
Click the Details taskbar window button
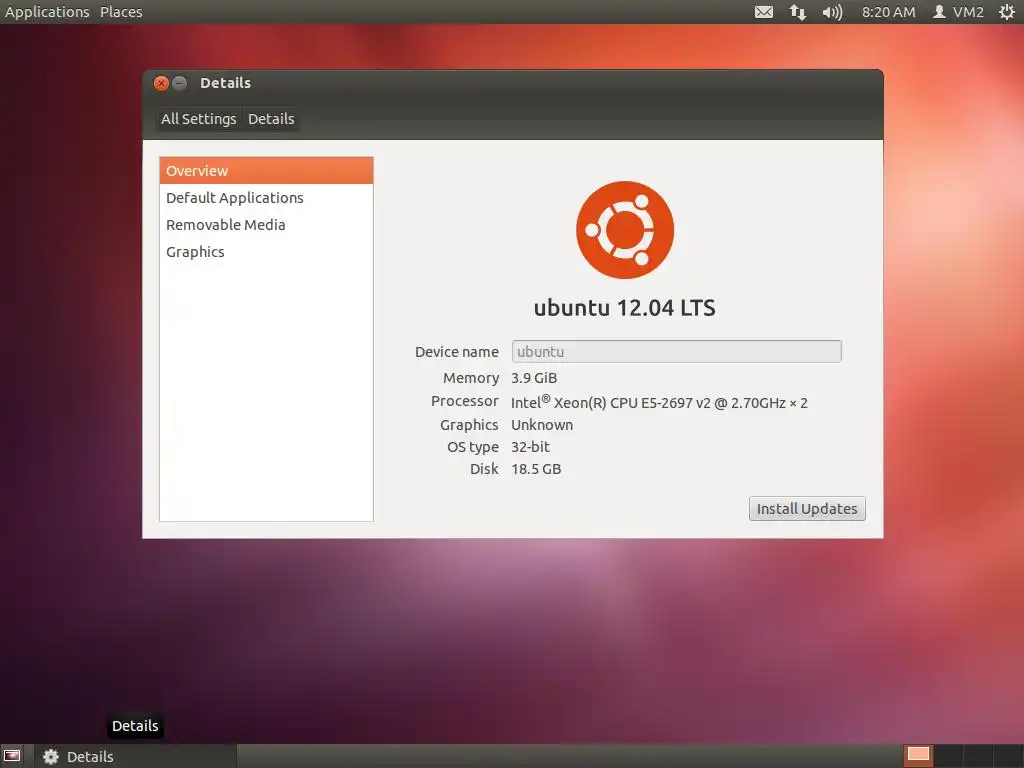(136, 756)
